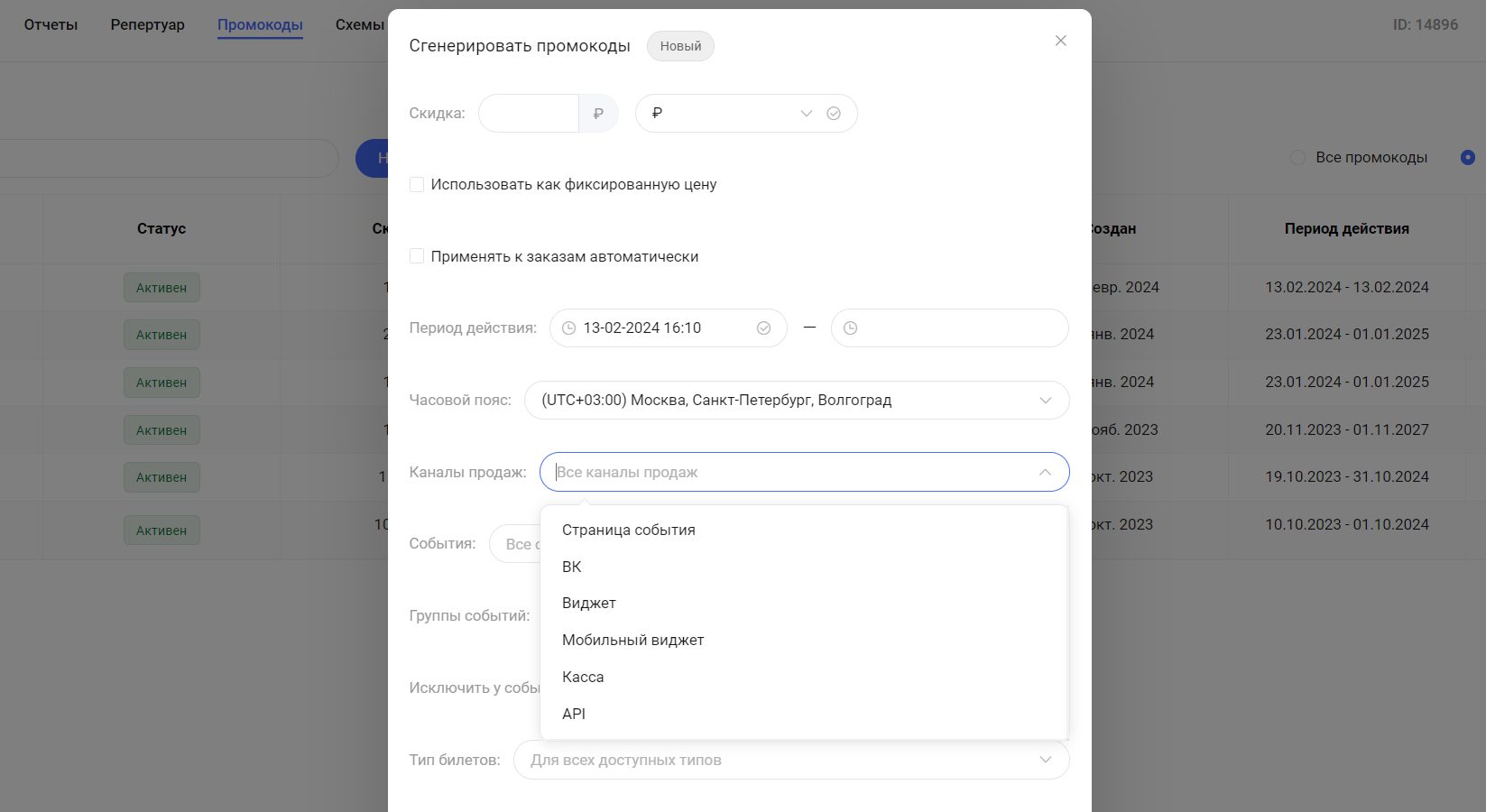1486x812 pixels.
Task: Choose 'Виджет' sales channel option
Action: pos(804,603)
